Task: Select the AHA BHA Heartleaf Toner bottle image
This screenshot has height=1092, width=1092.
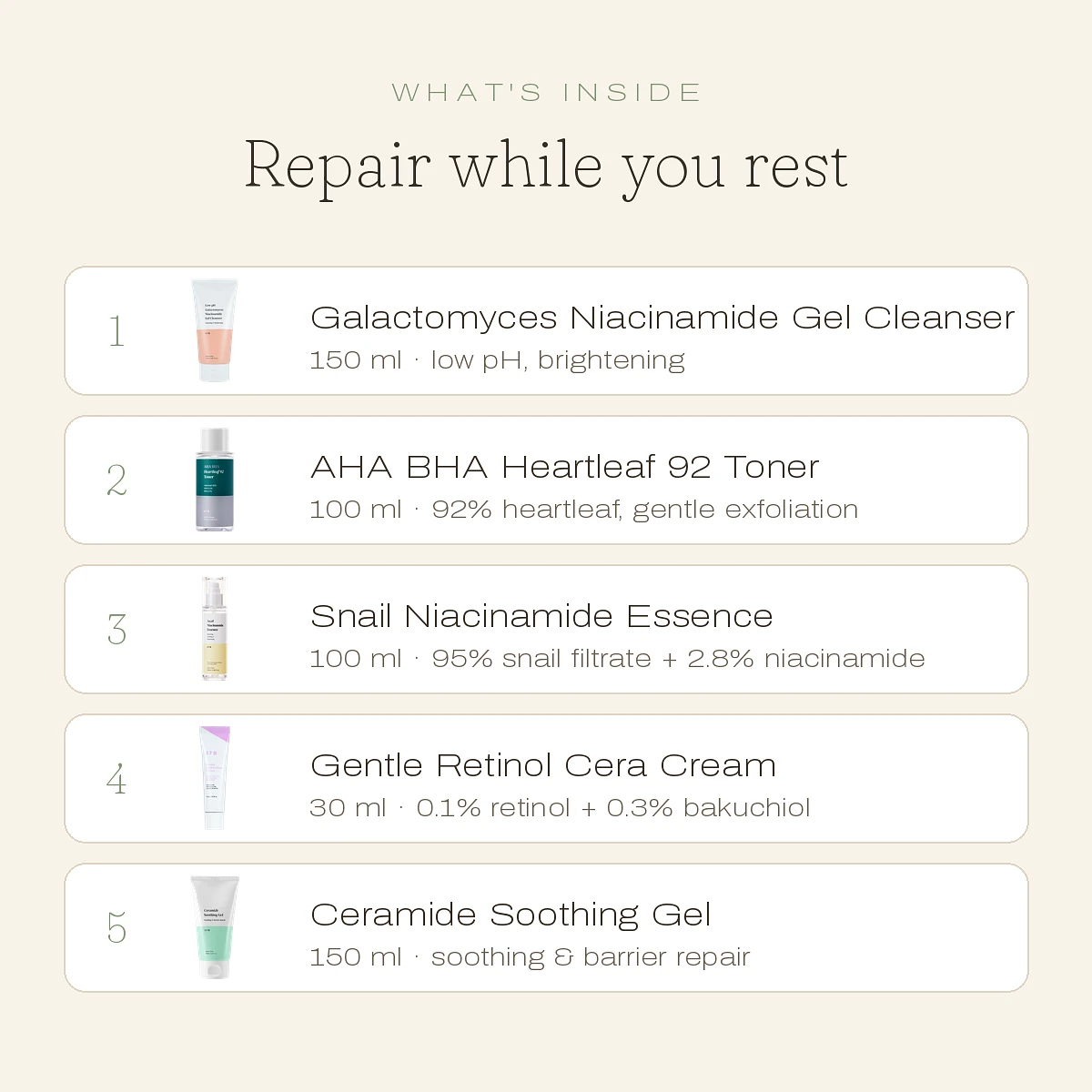Action: (215, 480)
